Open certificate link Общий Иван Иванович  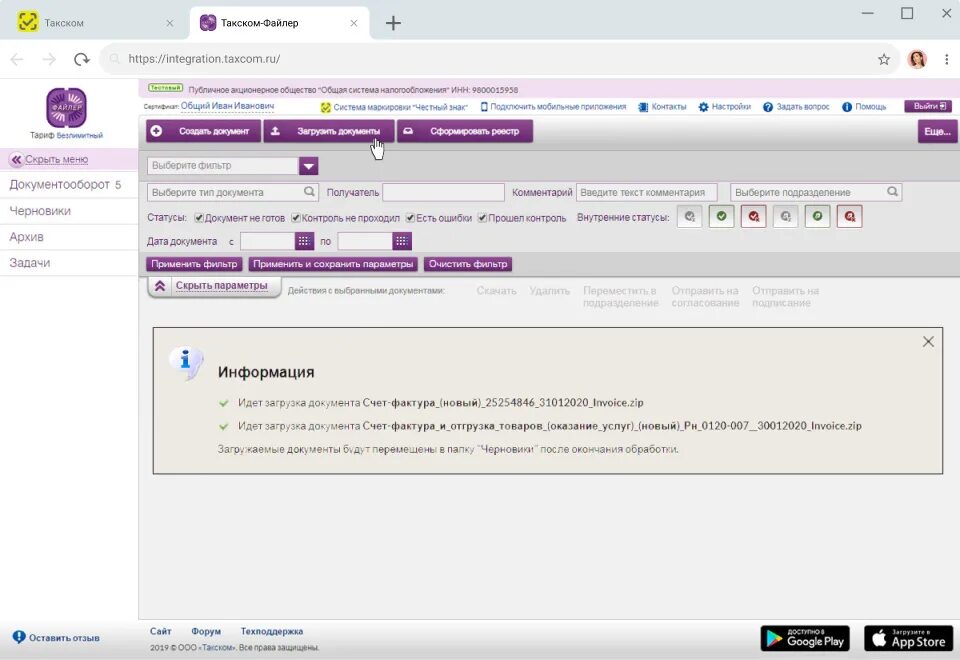[x=227, y=106]
